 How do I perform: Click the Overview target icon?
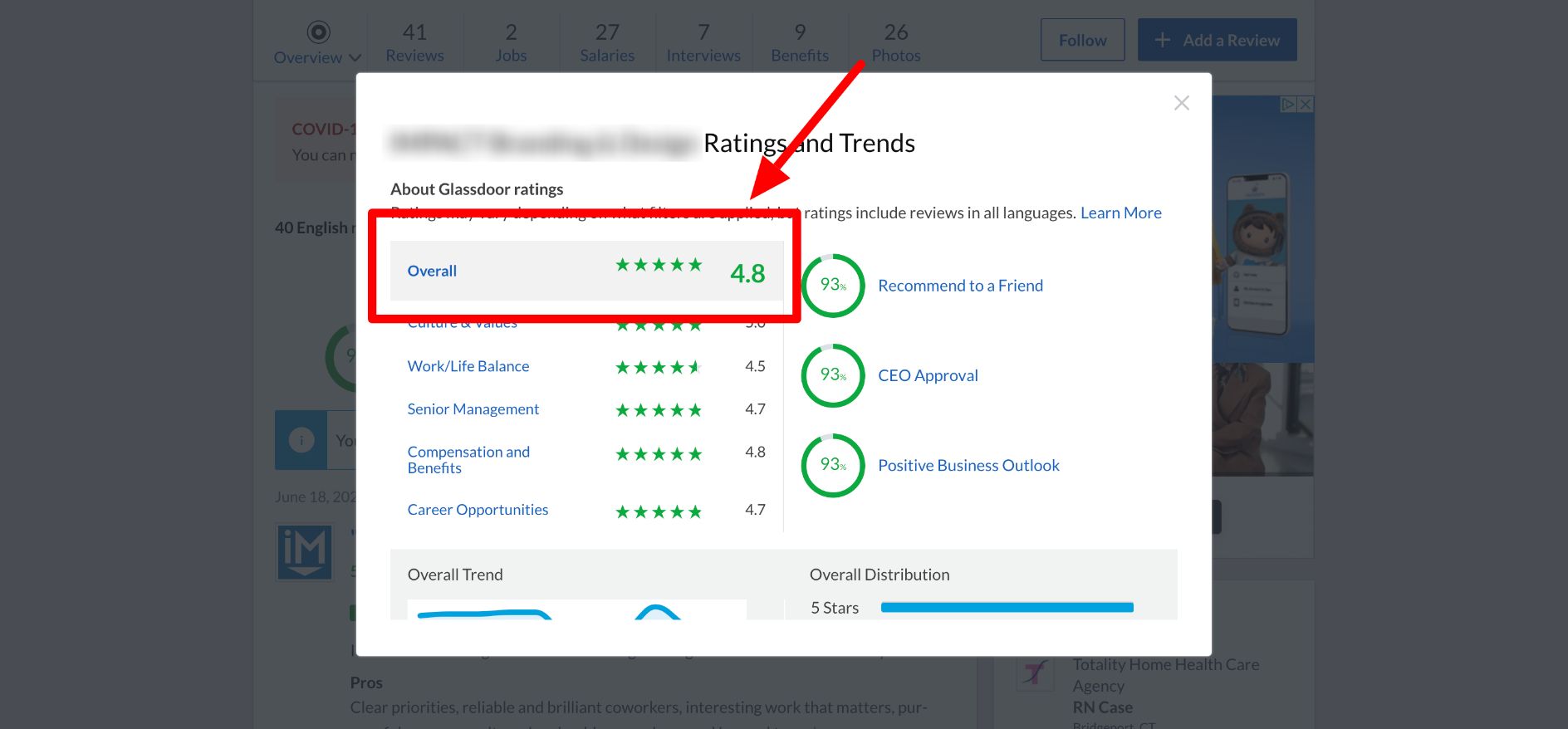[318, 32]
